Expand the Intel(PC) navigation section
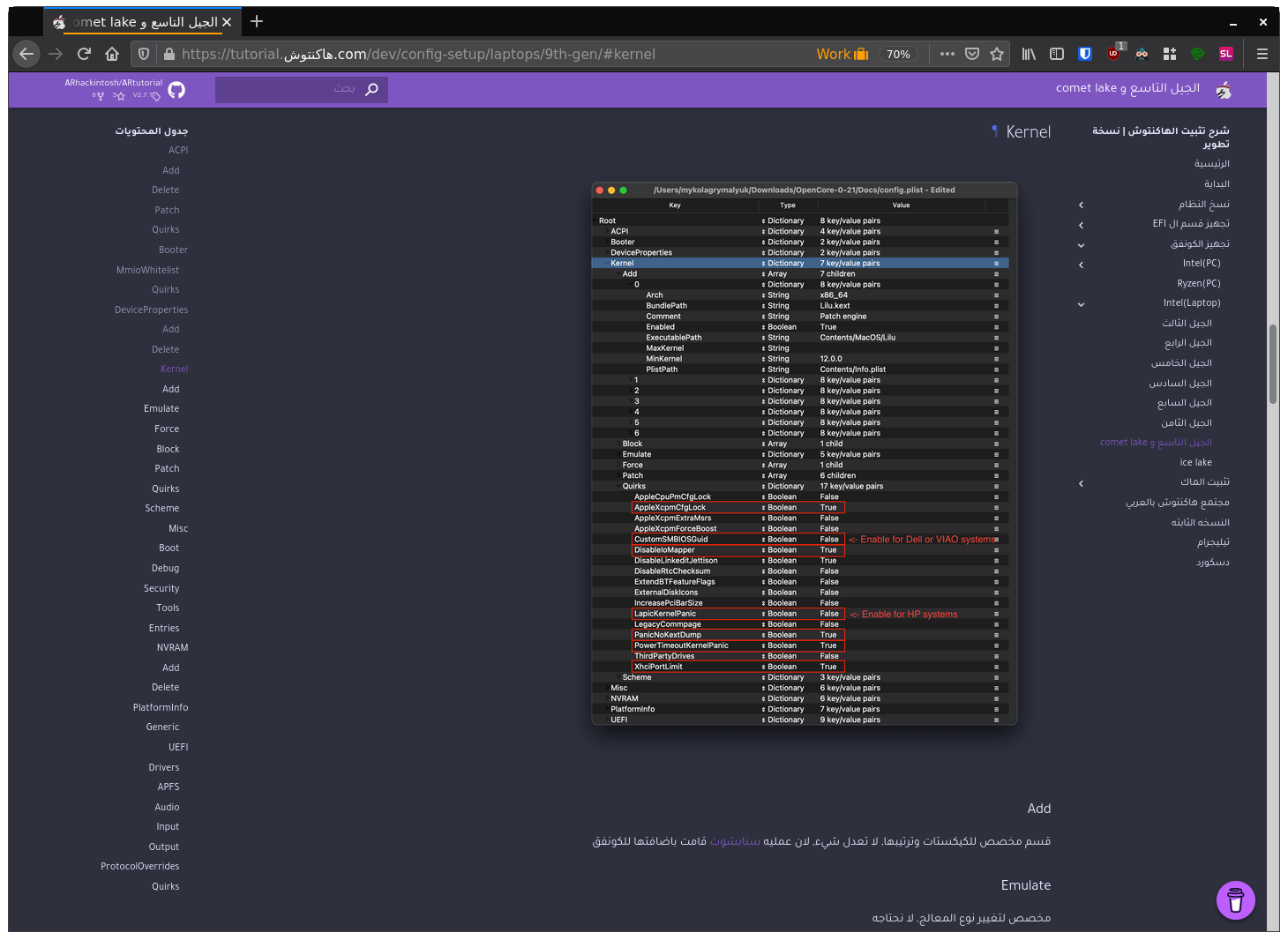 (x=1082, y=265)
